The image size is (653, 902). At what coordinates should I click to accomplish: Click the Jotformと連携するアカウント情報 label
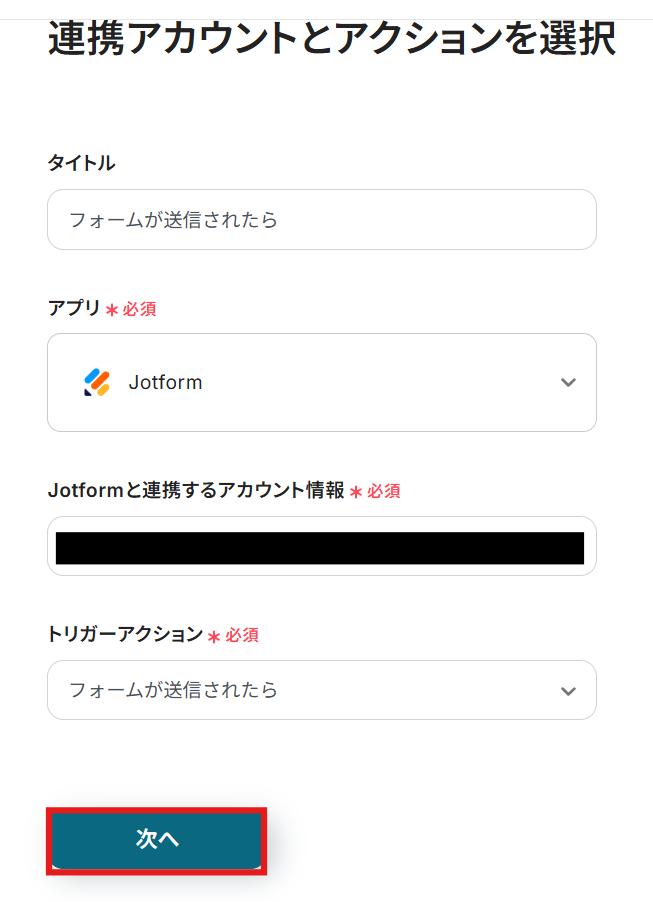[195, 490]
